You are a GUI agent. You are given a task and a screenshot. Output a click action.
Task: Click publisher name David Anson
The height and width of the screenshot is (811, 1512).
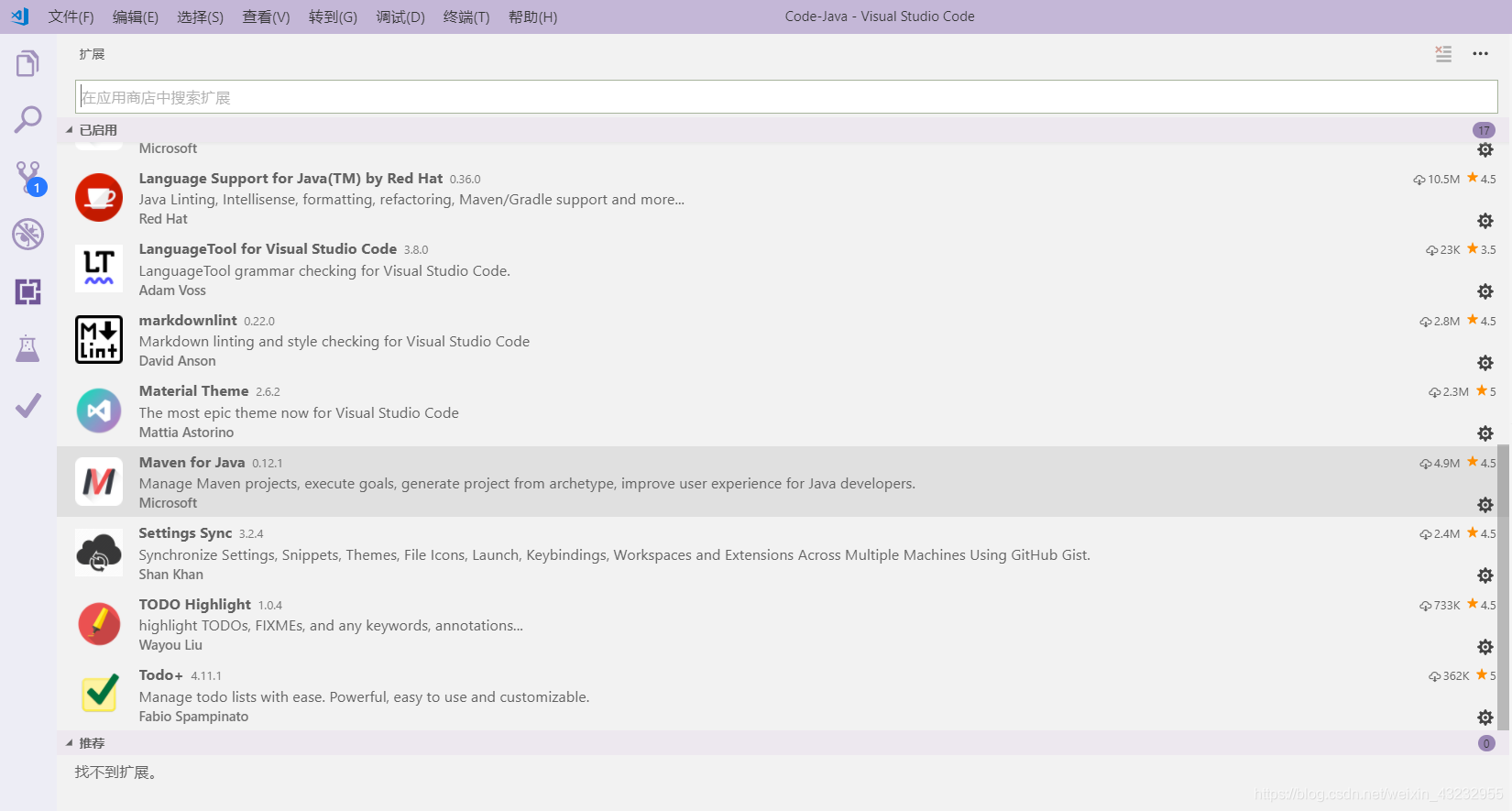tap(178, 361)
